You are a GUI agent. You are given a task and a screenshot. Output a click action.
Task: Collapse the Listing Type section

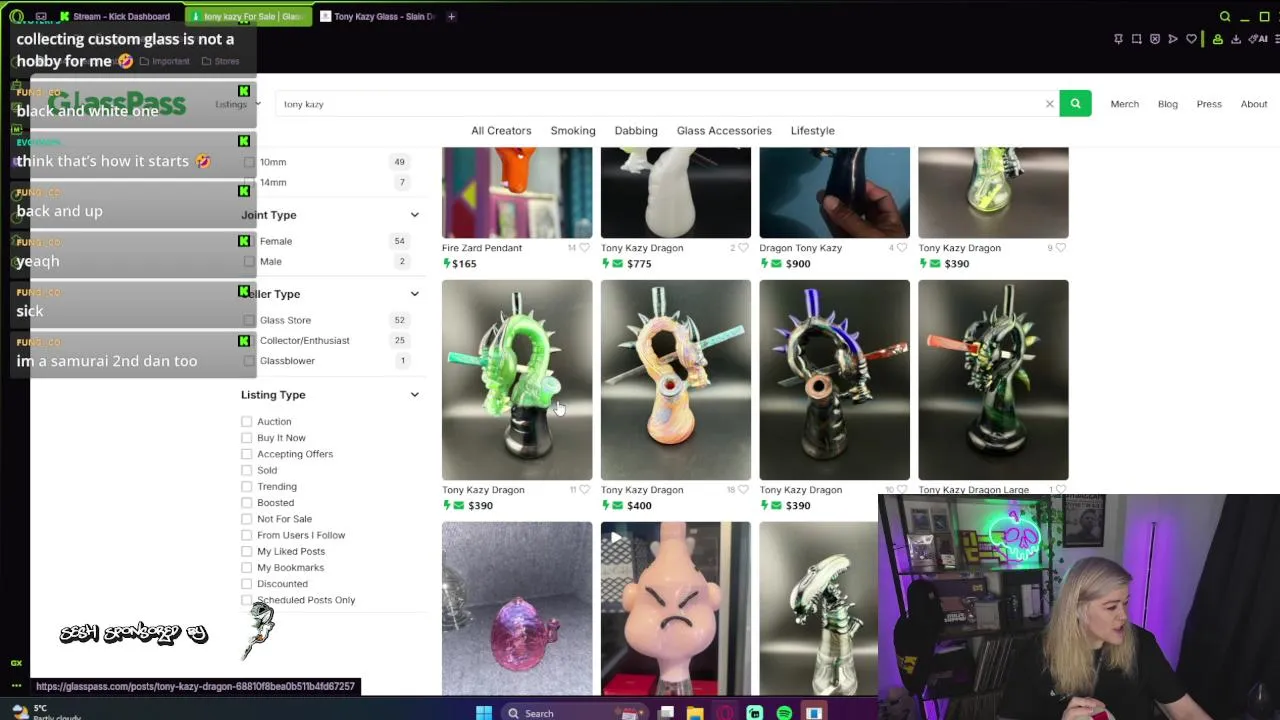[414, 395]
